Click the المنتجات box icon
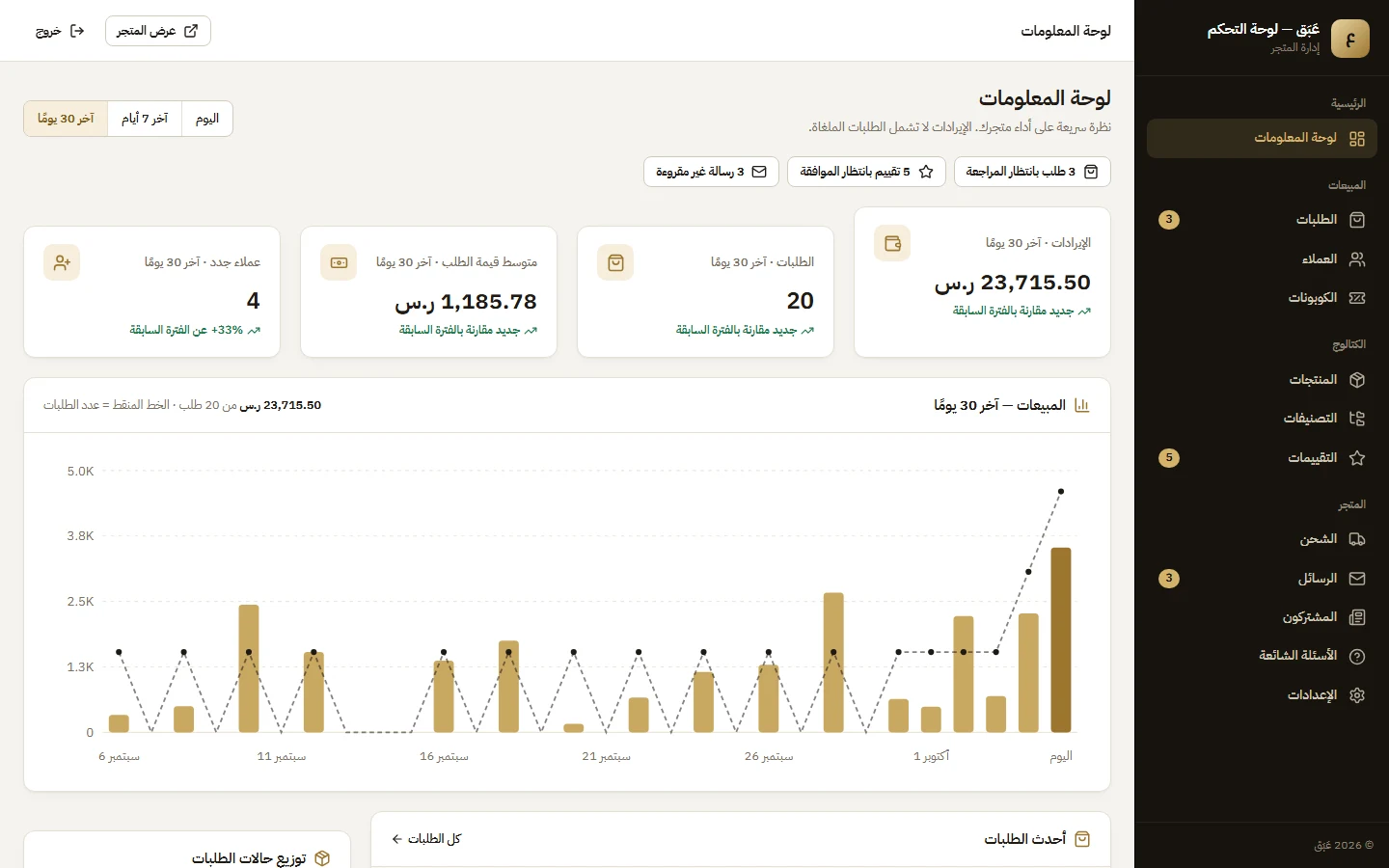1389x868 pixels. point(1357,380)
